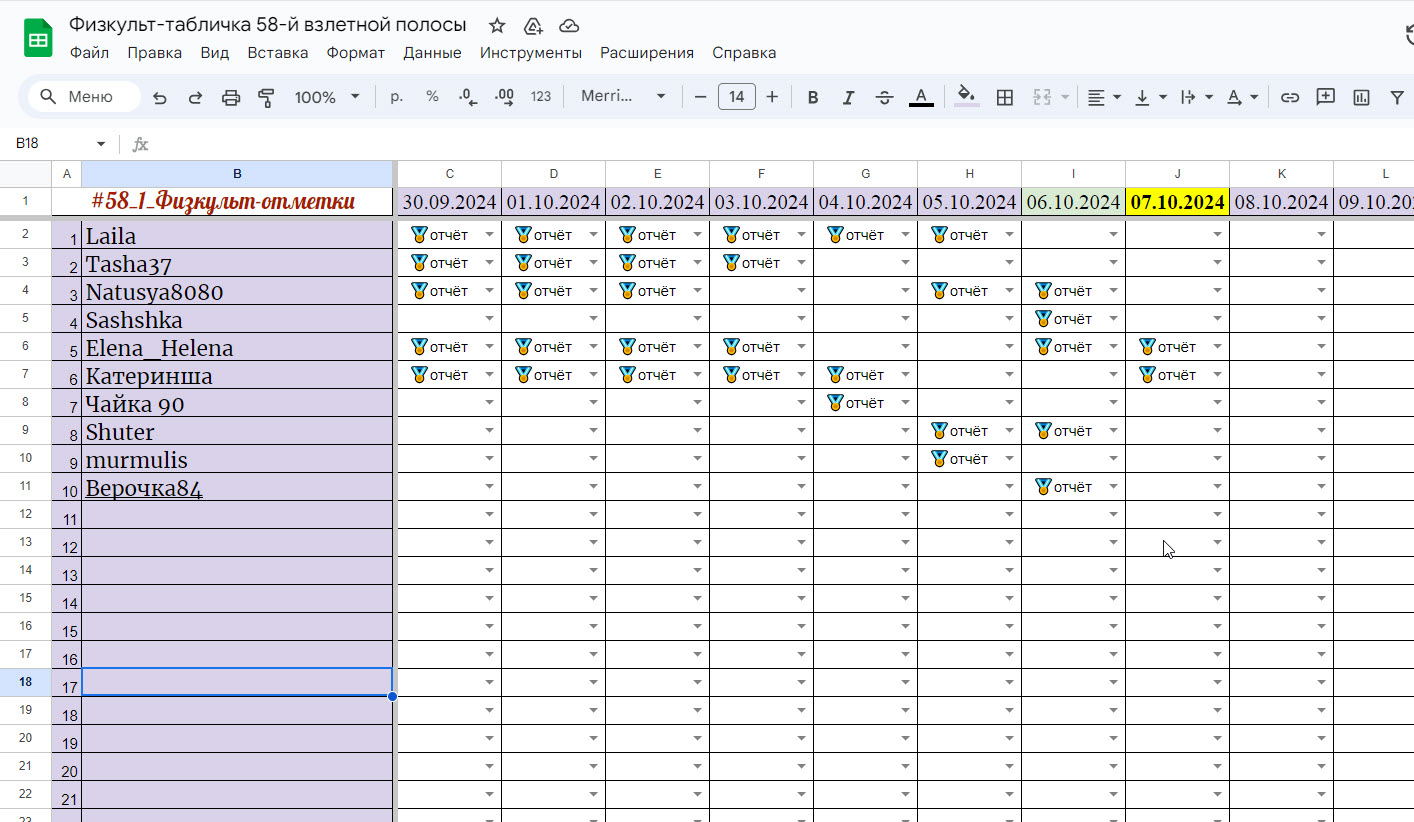Toggle italic formatting
The height and width of the screenshot is (822, 1414).
tap(848, 97)
